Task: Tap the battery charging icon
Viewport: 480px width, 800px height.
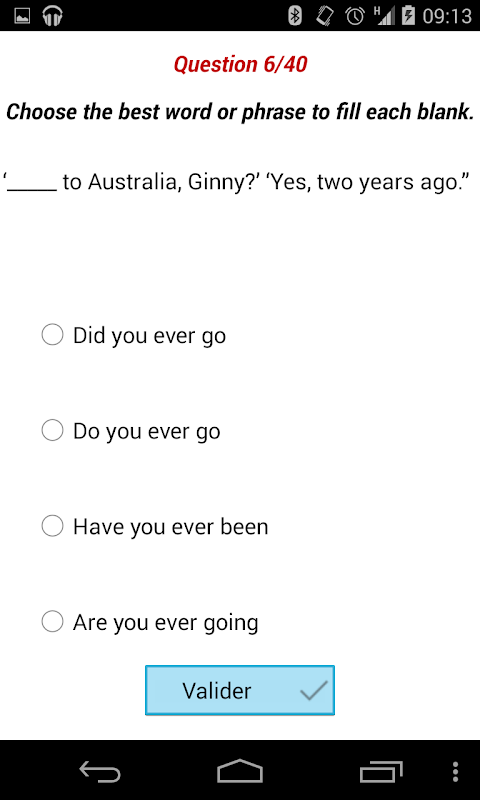Action: point(409,16)
